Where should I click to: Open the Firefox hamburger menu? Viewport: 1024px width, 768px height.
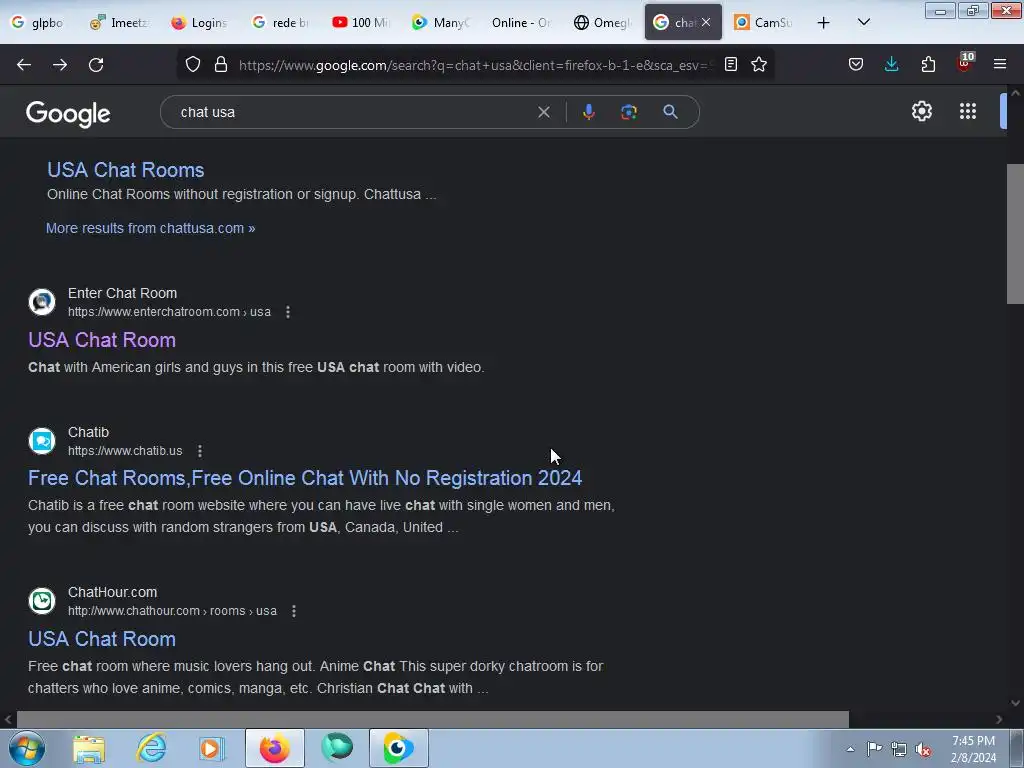(x=1000, y=64)
